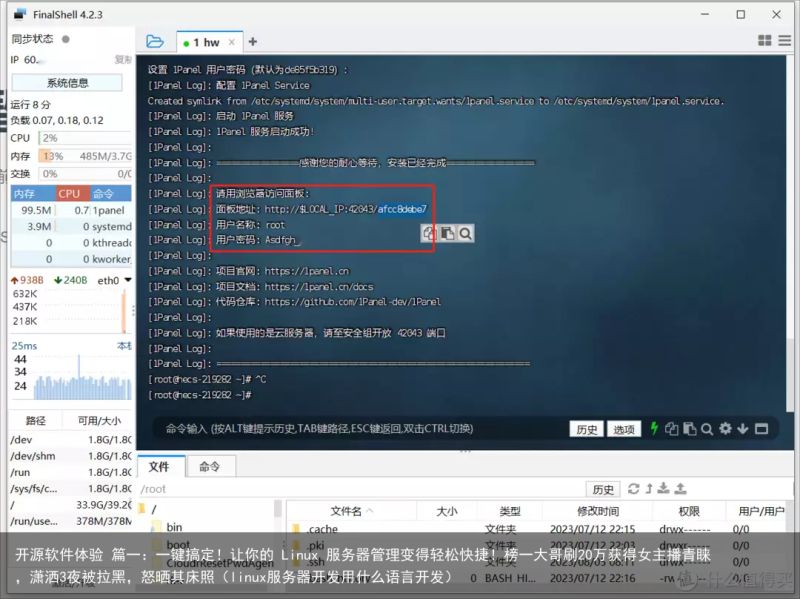800x599 pixels.
Task: Click copy icon in command input bar
Action: pos(671,429)
